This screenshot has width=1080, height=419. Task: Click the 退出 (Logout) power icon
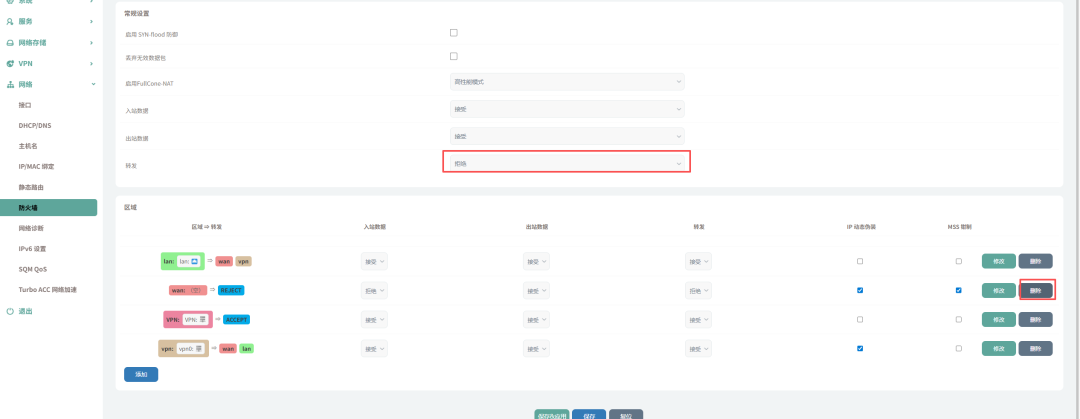click(x=10, y=311)
